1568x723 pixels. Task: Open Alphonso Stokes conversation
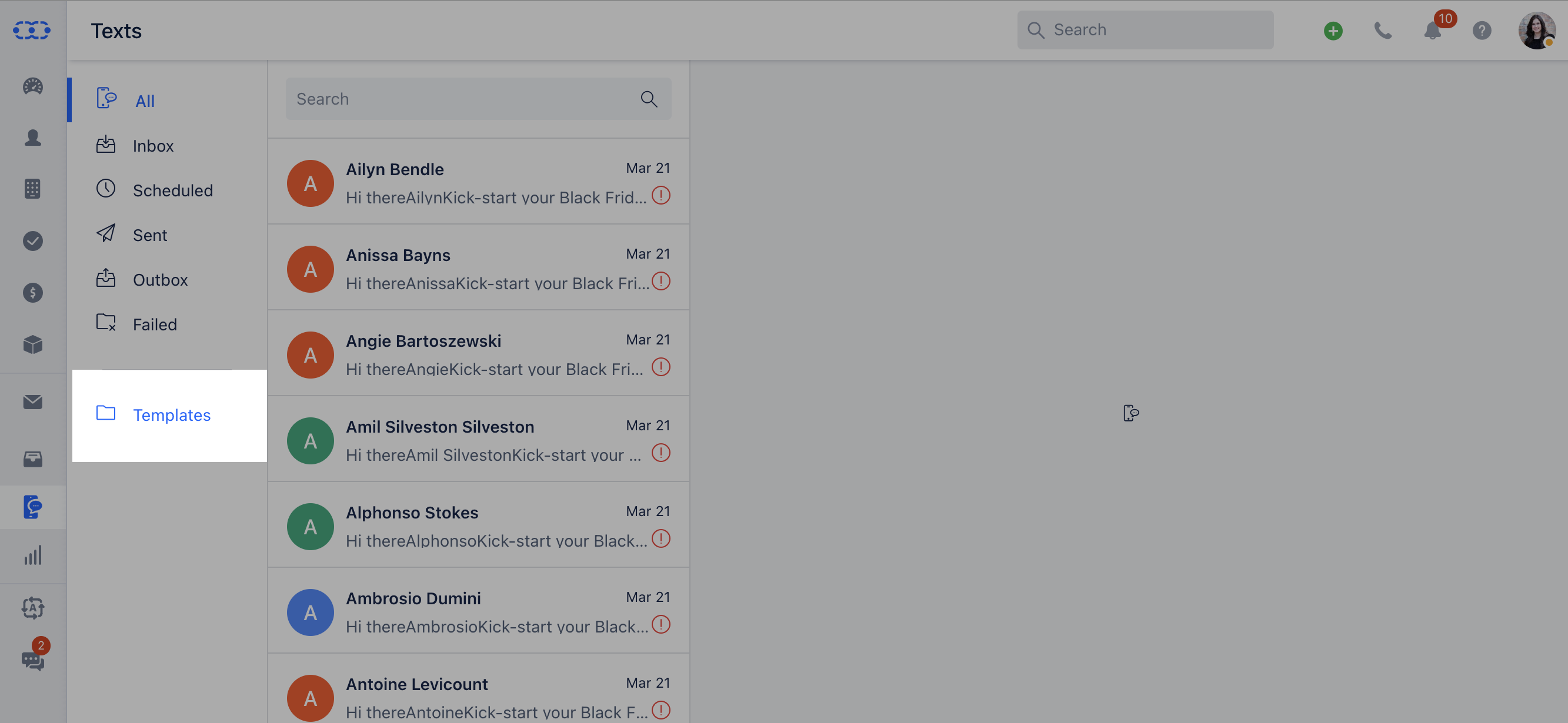click(478, 524)
